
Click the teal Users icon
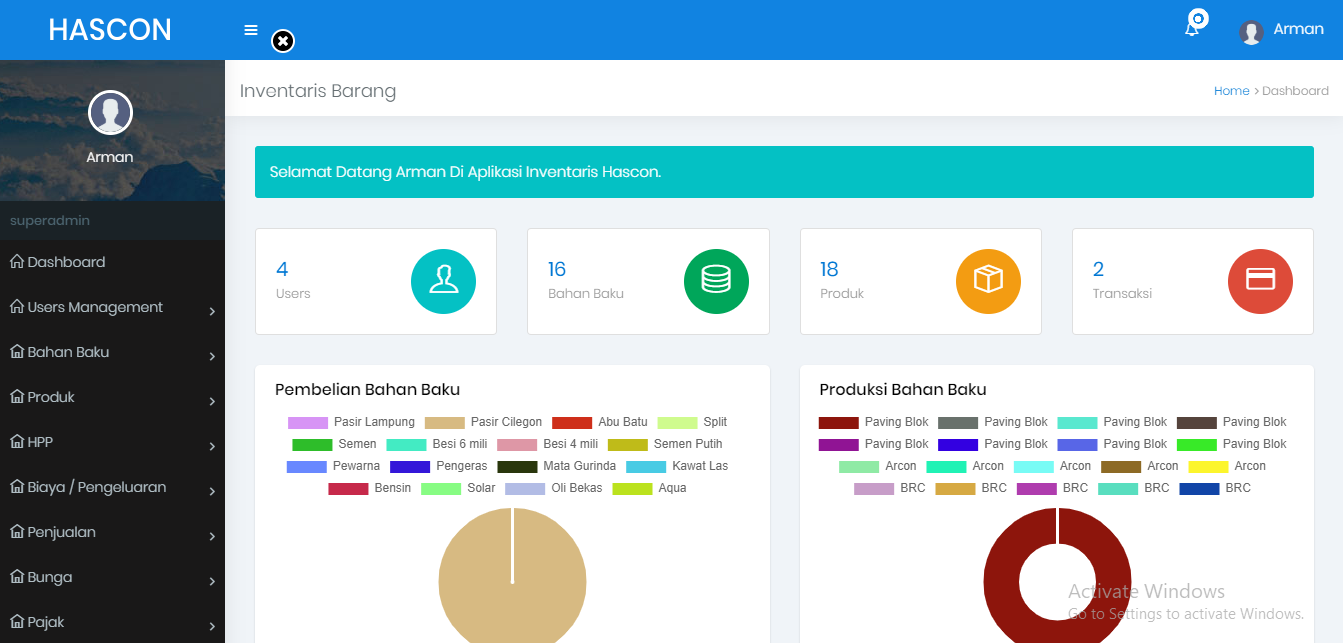[x=443, y=281]
